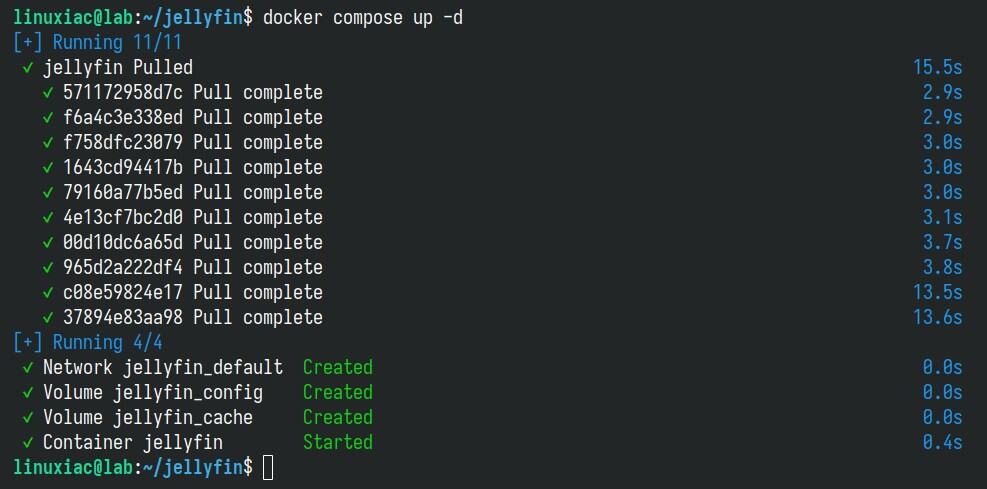Click the checkmark beside Volume jellyfin_cache

point(27,418)
